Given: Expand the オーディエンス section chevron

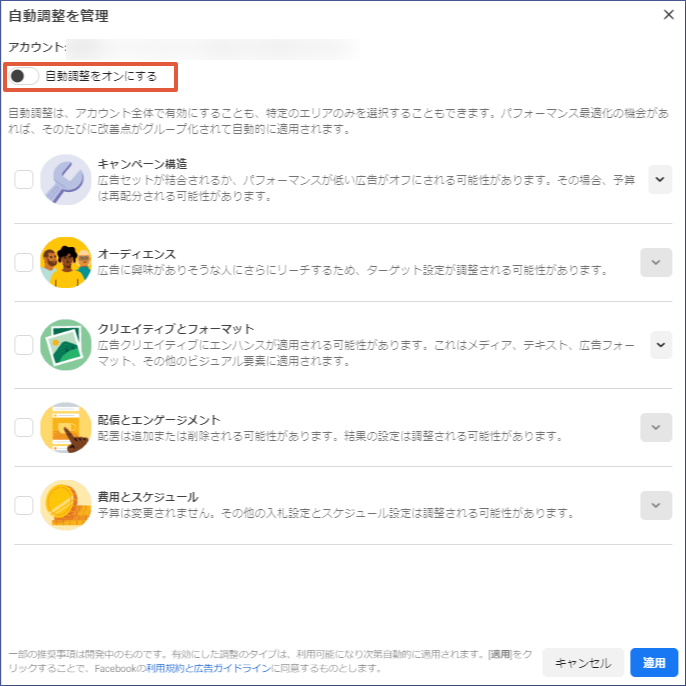Looking at the screenshot, I should click(x=656, y=263).
